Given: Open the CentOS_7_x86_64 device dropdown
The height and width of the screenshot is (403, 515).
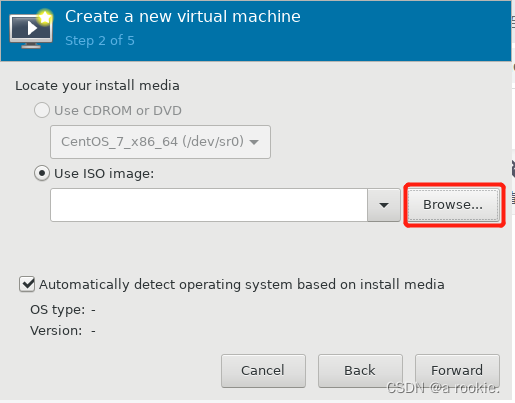Looking at the screenshot, I should [x=160, y=142].
